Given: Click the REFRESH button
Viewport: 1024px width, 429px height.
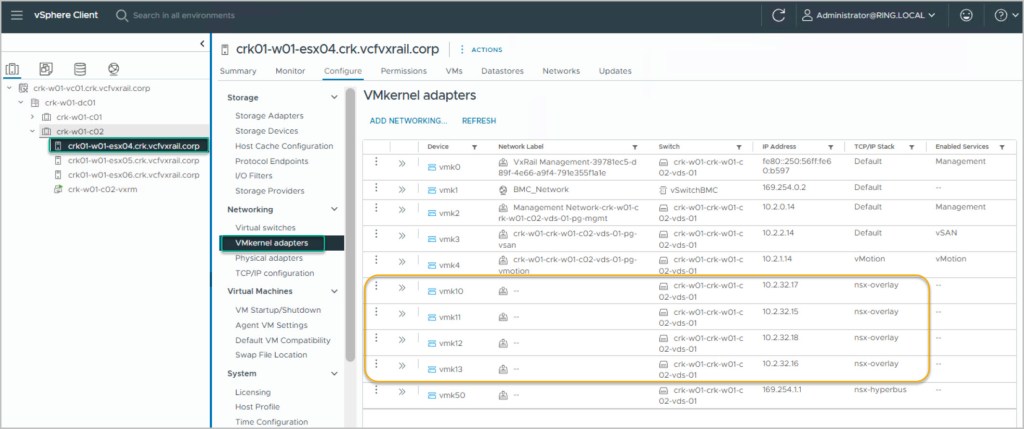Looking at the screenshot, I should click(x=479, y=120).
